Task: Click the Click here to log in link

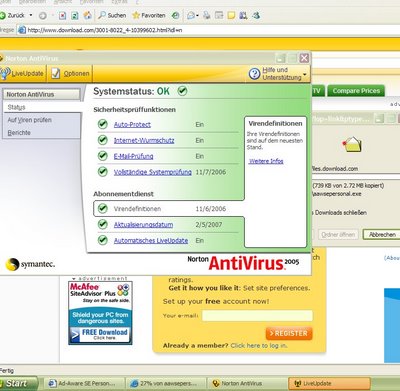Action: pyautogui.click(x=259, y=346)
